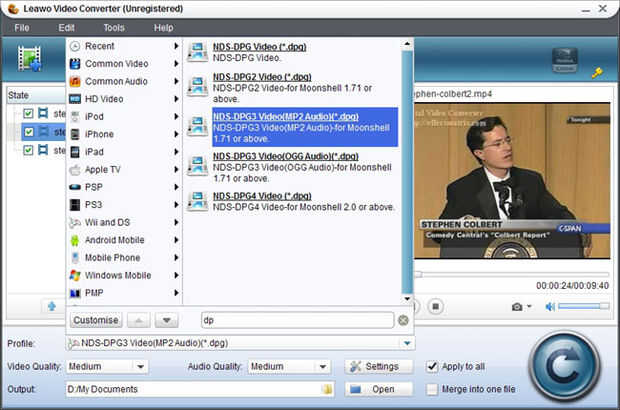Click the NDS-DPG2 Video profile icon
The width and height of the screenshot is (620, 410).
[197, 87]
